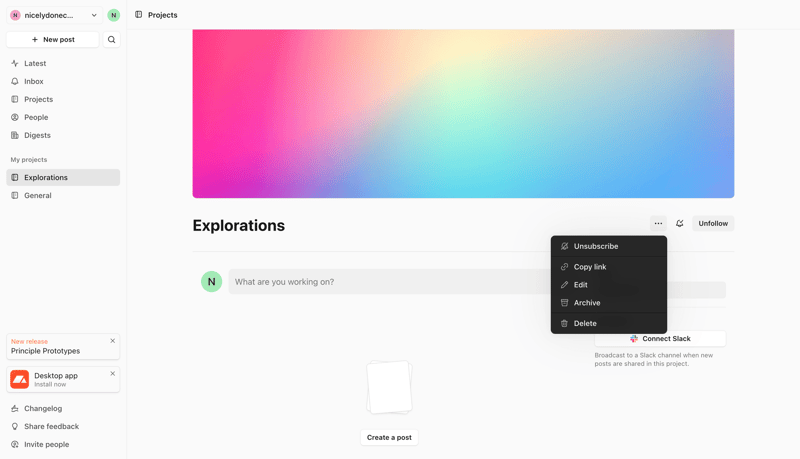Dismiss the Principle Prototypes release notice

pos(113,341)
